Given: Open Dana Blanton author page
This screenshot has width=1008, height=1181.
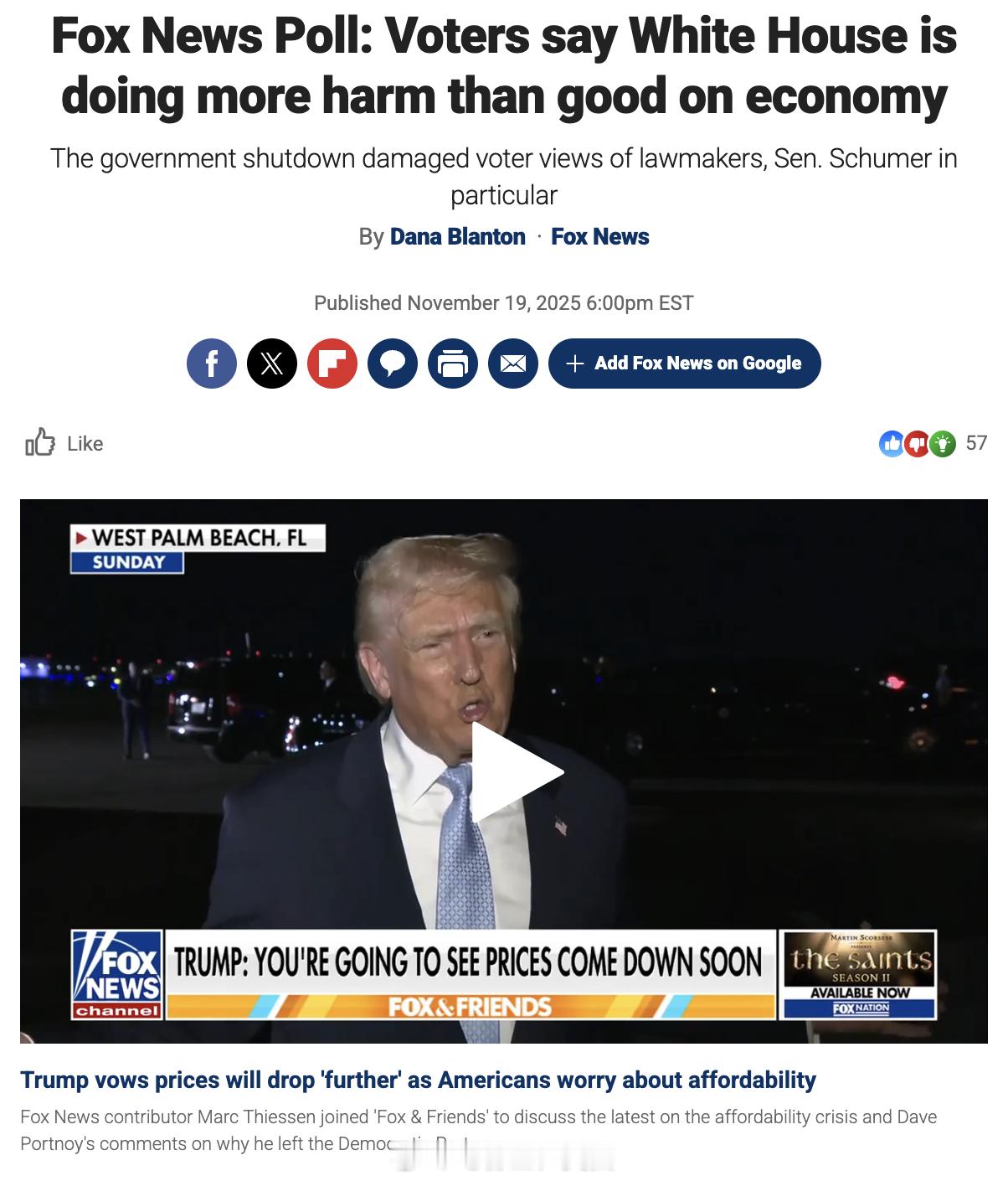Looking at the screenshot, I should click(458, 237).
